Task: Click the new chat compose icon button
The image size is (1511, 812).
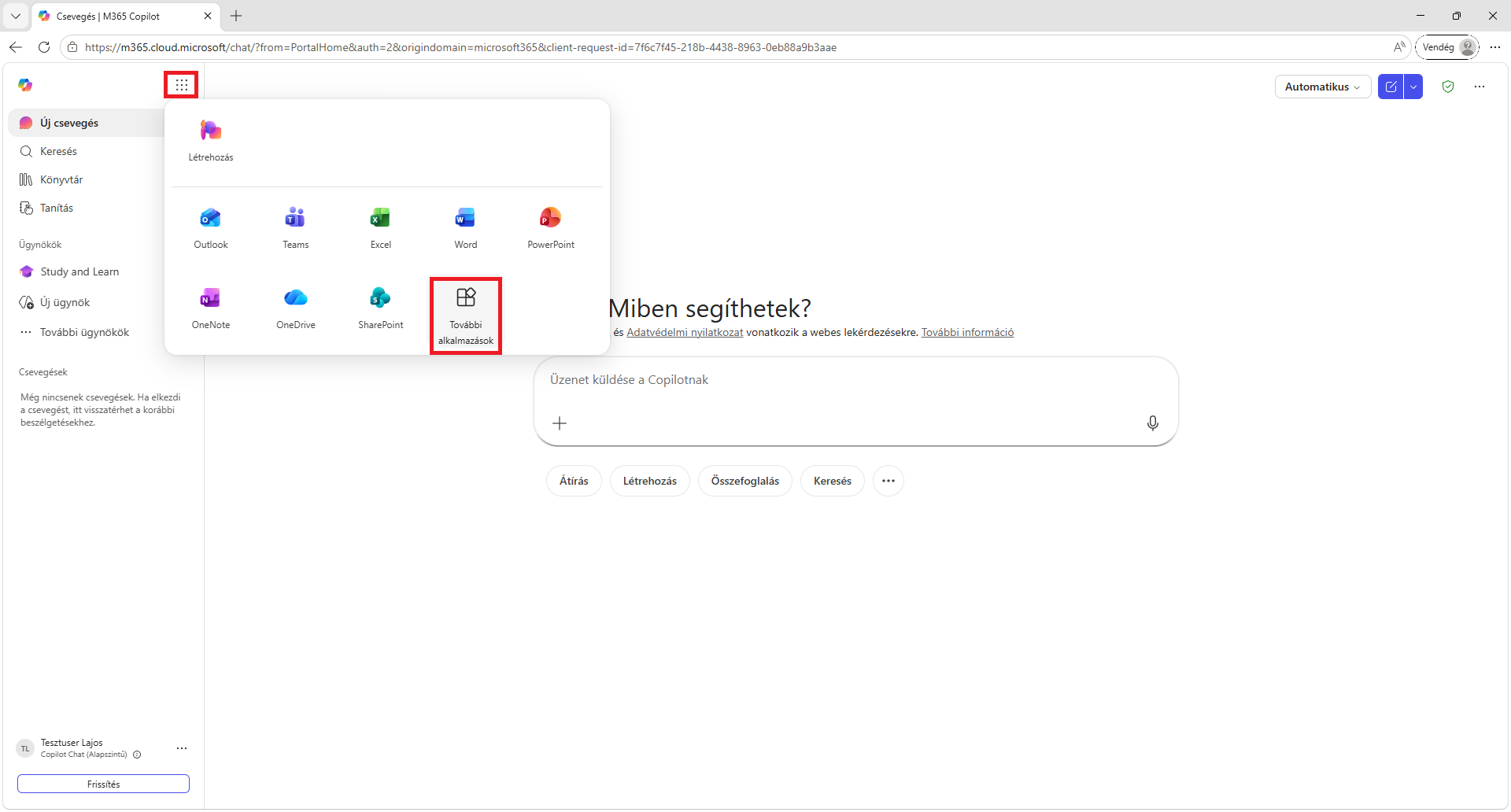Action: (1391, 87)
